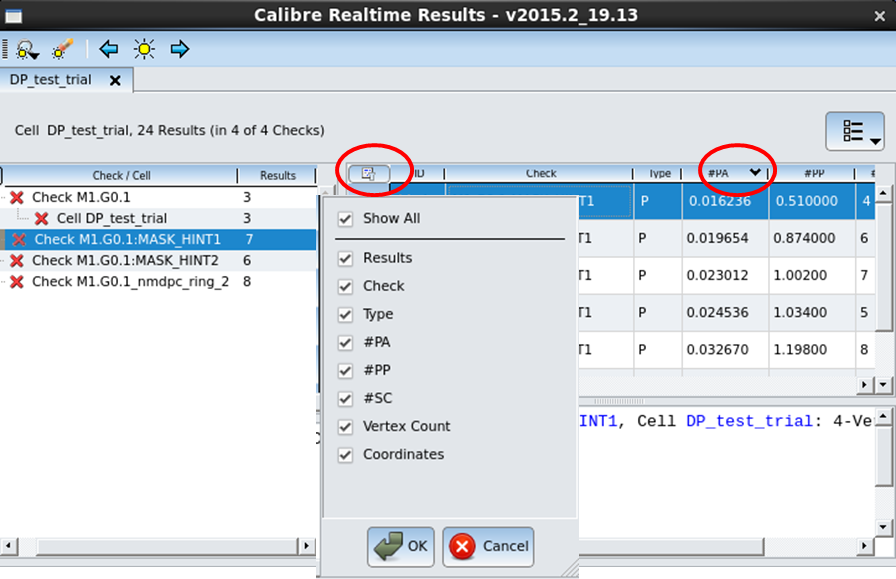Click the DP_test_trial link in details pane
This screenshot has height=579, width=896.
tap(749, 422)
